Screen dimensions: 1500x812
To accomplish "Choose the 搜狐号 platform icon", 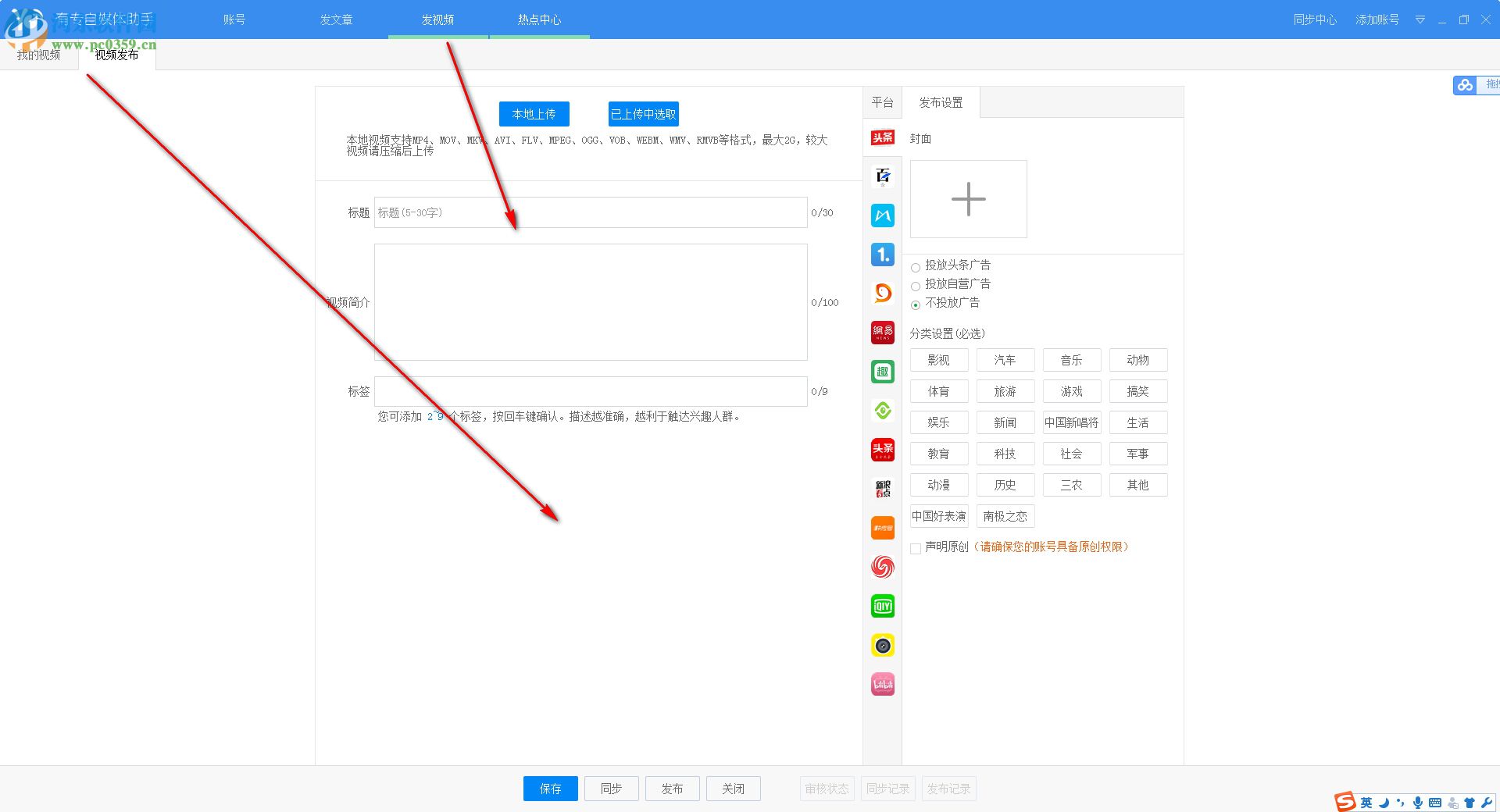I will [882, 294].
